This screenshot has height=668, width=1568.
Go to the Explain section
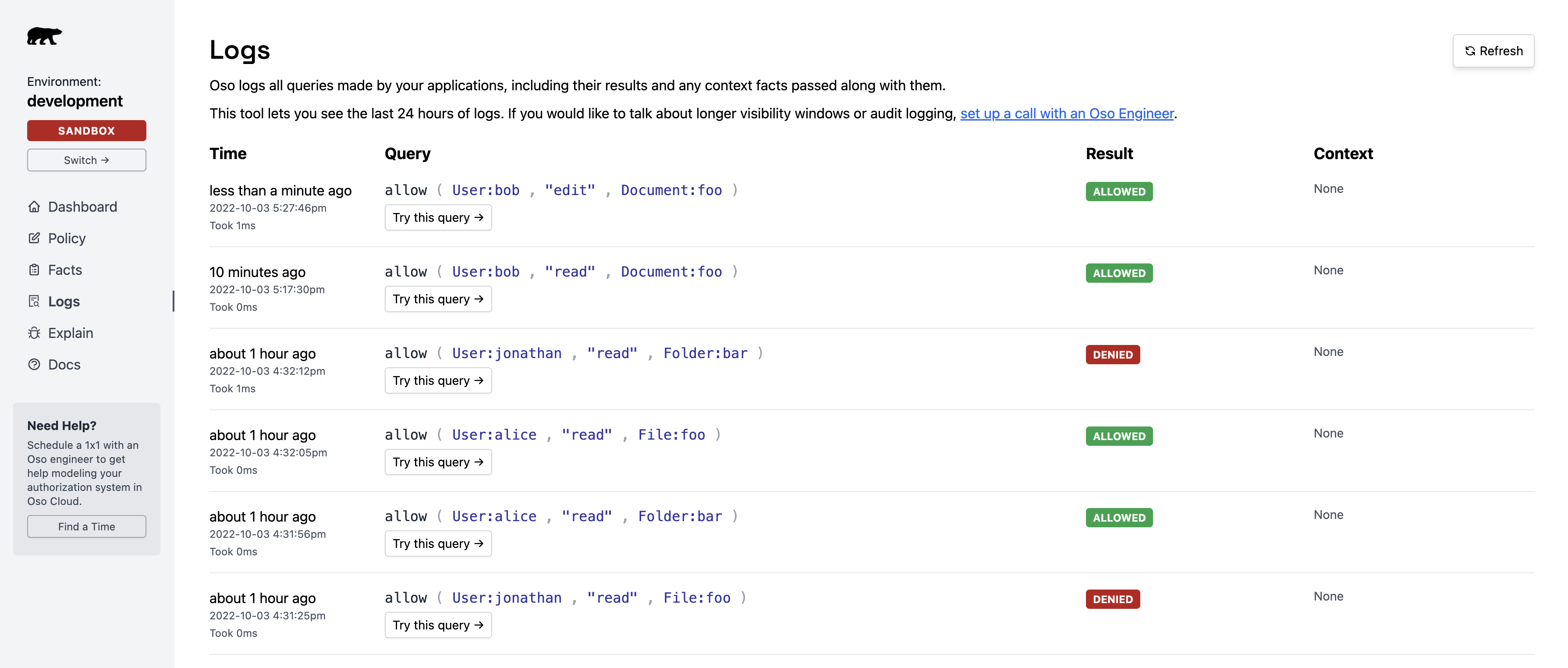[71, 333]
